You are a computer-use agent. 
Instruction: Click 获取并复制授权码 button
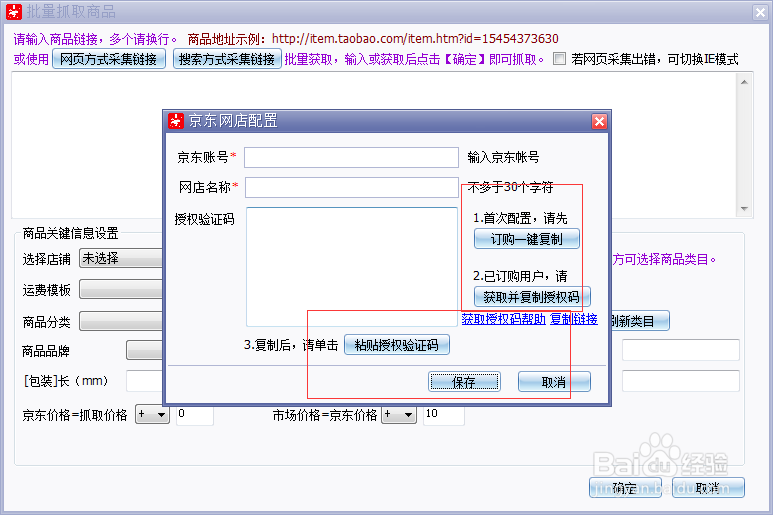[x=532, y=297]
